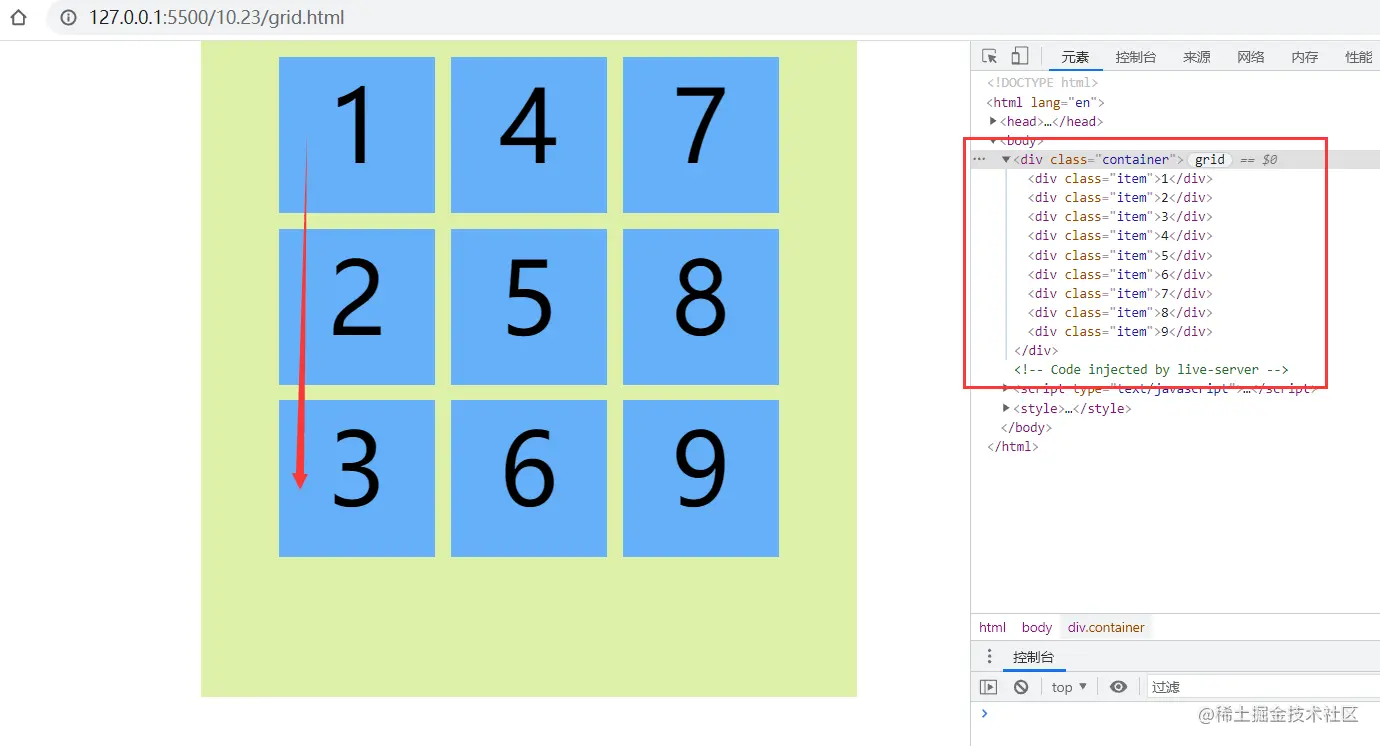Collapse the body element node
This screenshot has height=746, width=1380.
pyautogui.click(x=993, y=140)
